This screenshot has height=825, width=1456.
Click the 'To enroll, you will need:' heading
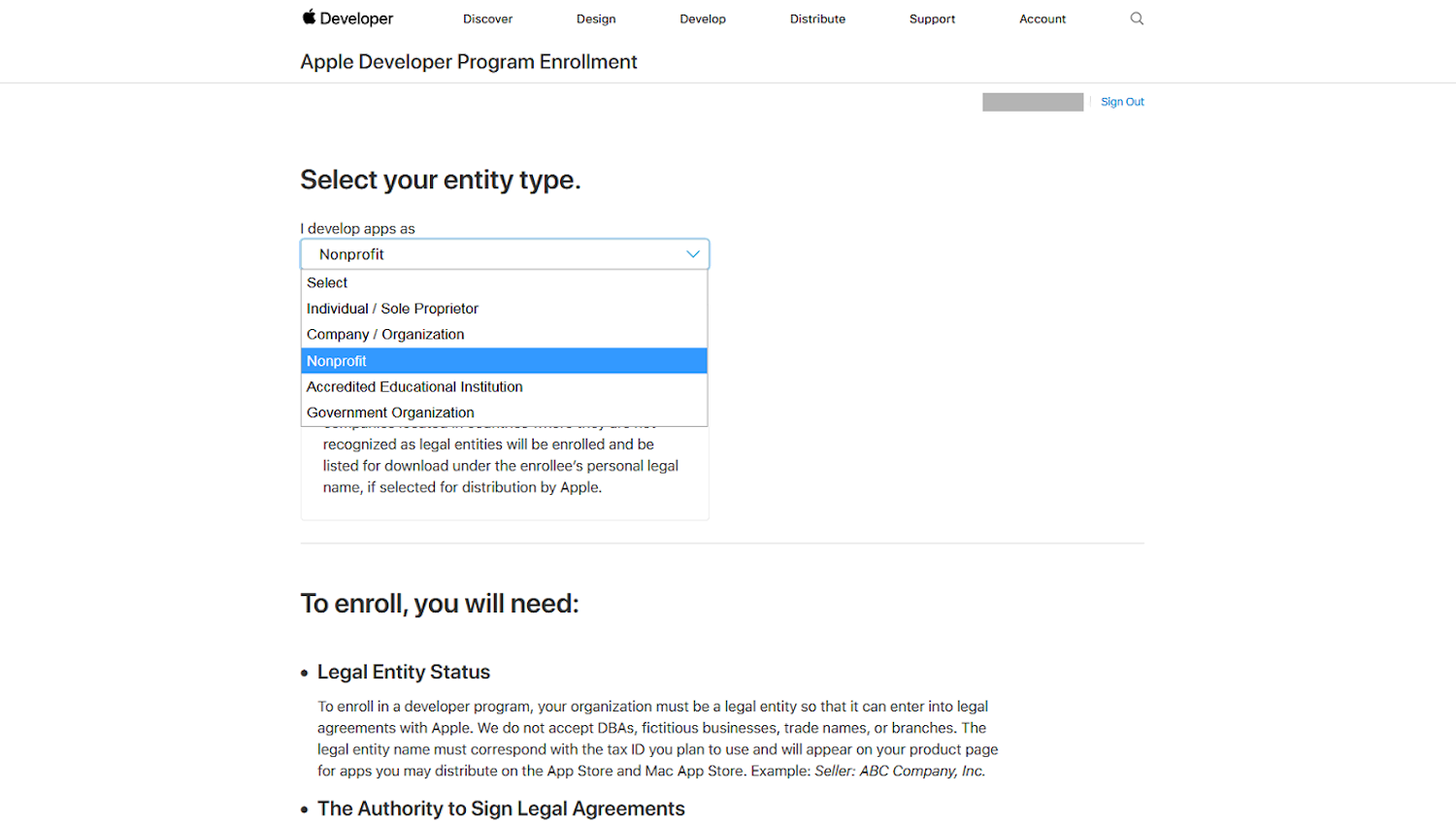[x=440, y=604]
